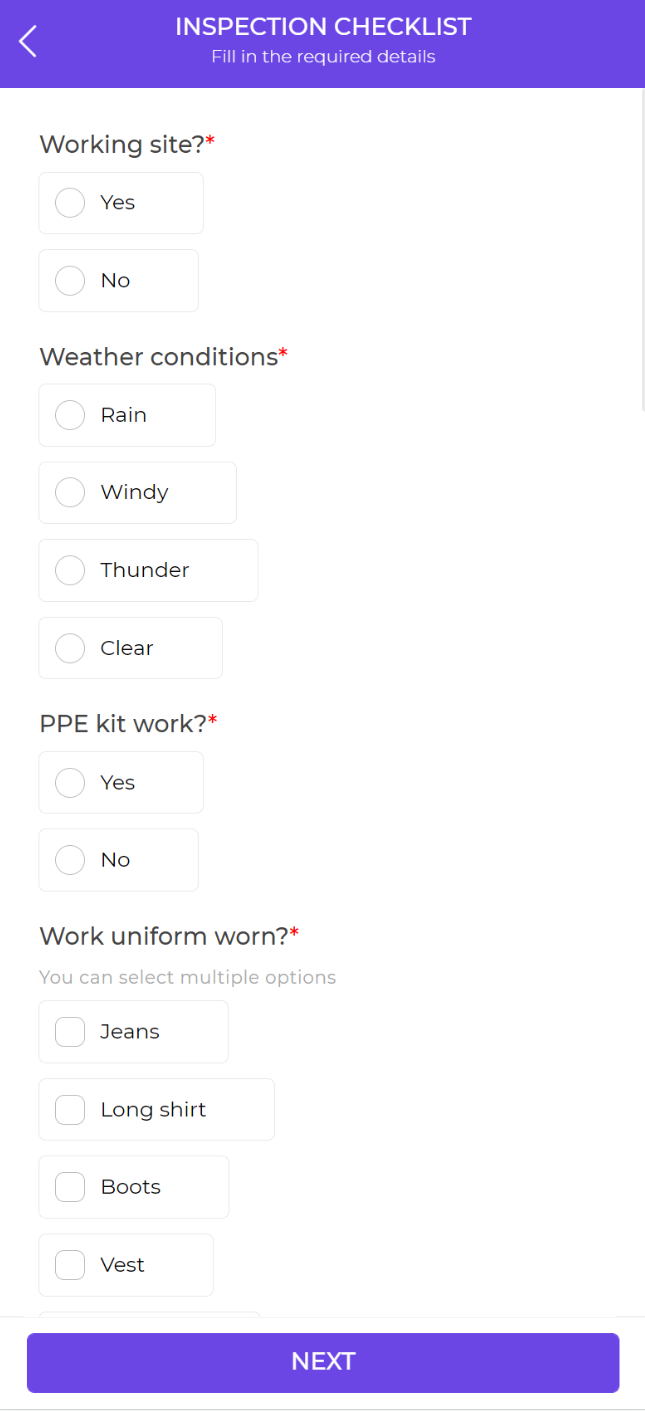This screenshot has height=1411, width=645.
Task: Click the Weather conditions question label
Action: point(158,357)
